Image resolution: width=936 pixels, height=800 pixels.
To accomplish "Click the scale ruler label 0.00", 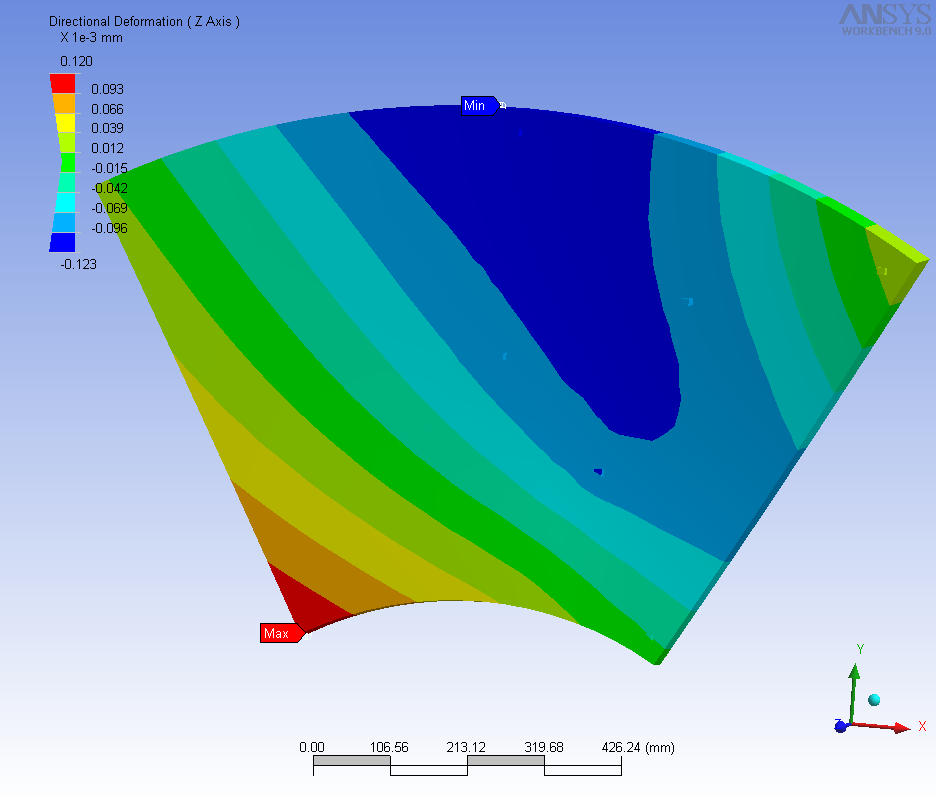I will pos(312,747).
